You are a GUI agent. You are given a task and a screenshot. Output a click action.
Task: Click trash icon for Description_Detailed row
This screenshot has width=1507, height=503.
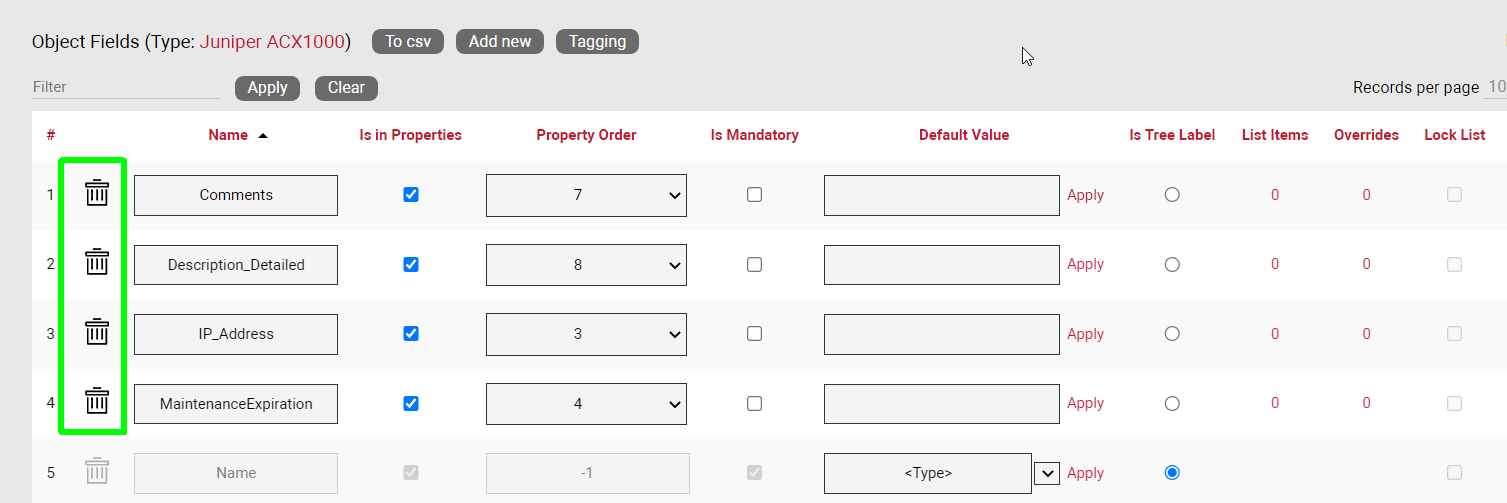pyautogui.click(x=96, y=264)
